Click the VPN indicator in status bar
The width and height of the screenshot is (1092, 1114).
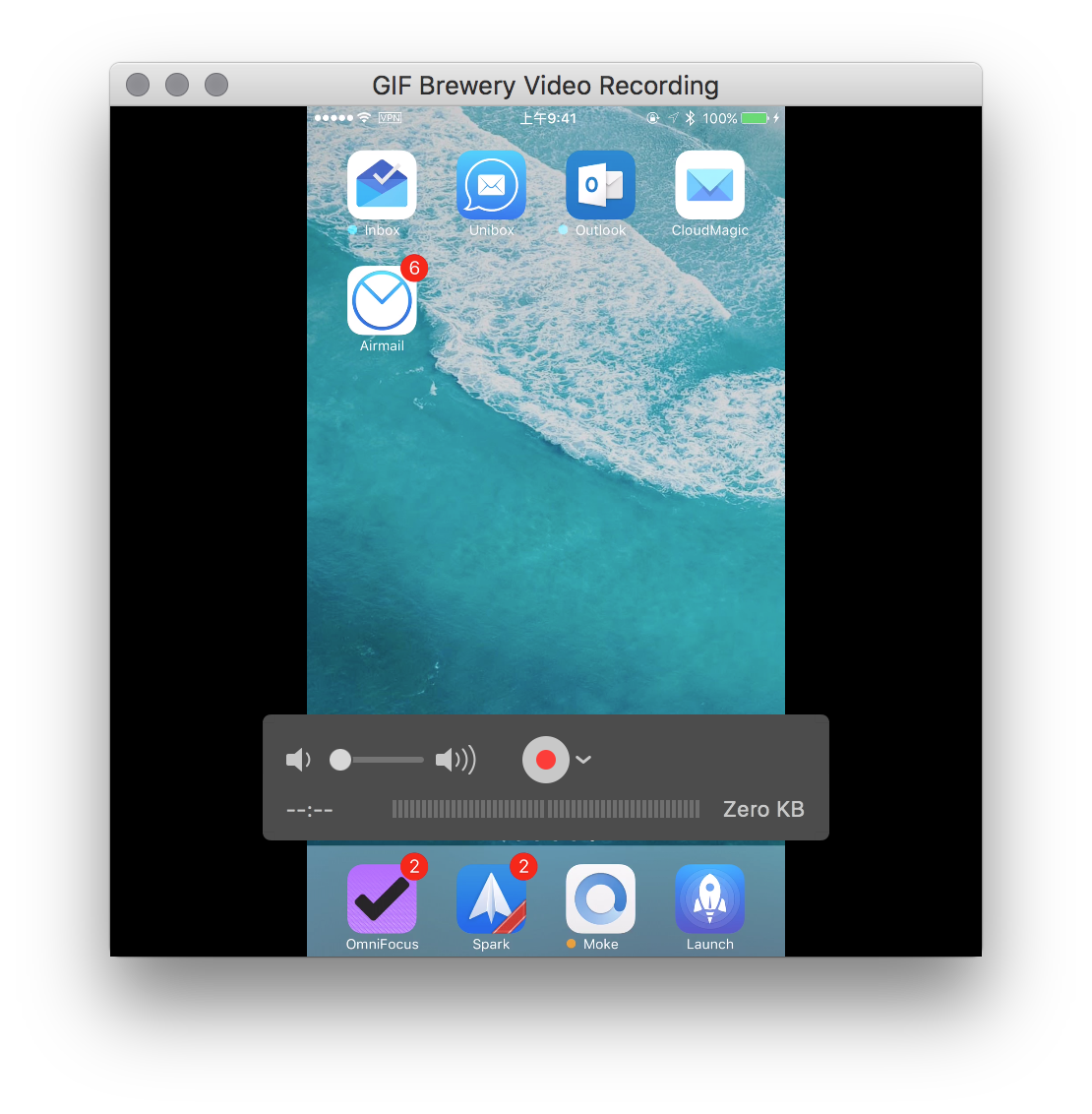point(390,118)
